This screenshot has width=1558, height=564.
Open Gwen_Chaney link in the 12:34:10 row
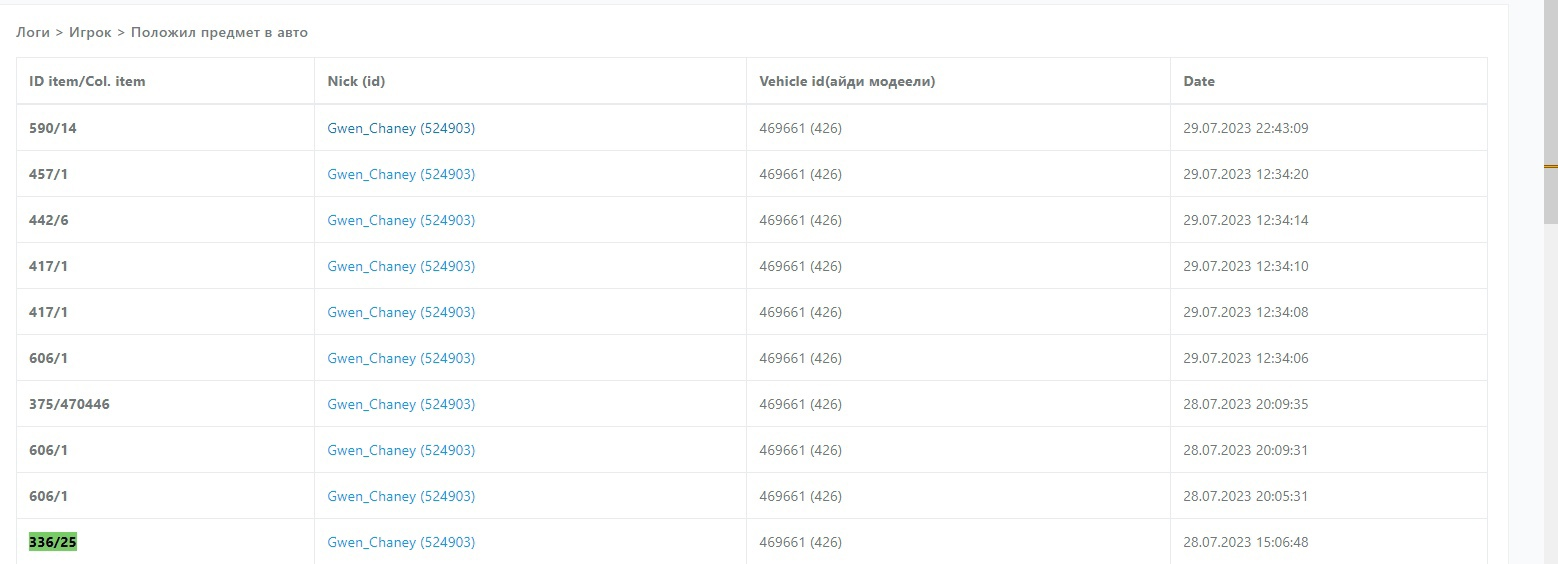click(401, 266)
